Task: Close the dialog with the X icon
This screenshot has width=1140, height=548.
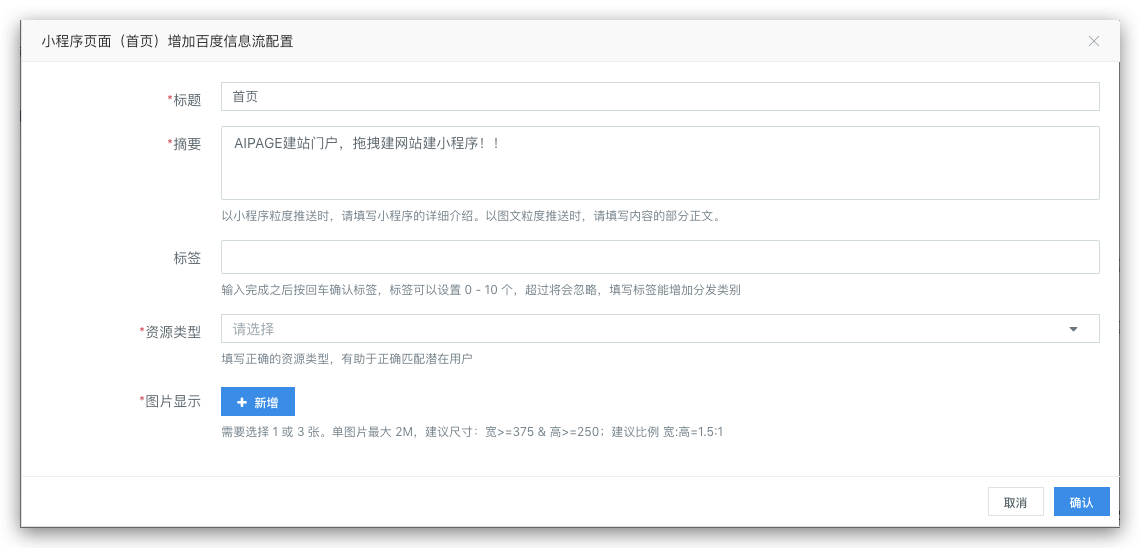Action: click(1093, 41)
